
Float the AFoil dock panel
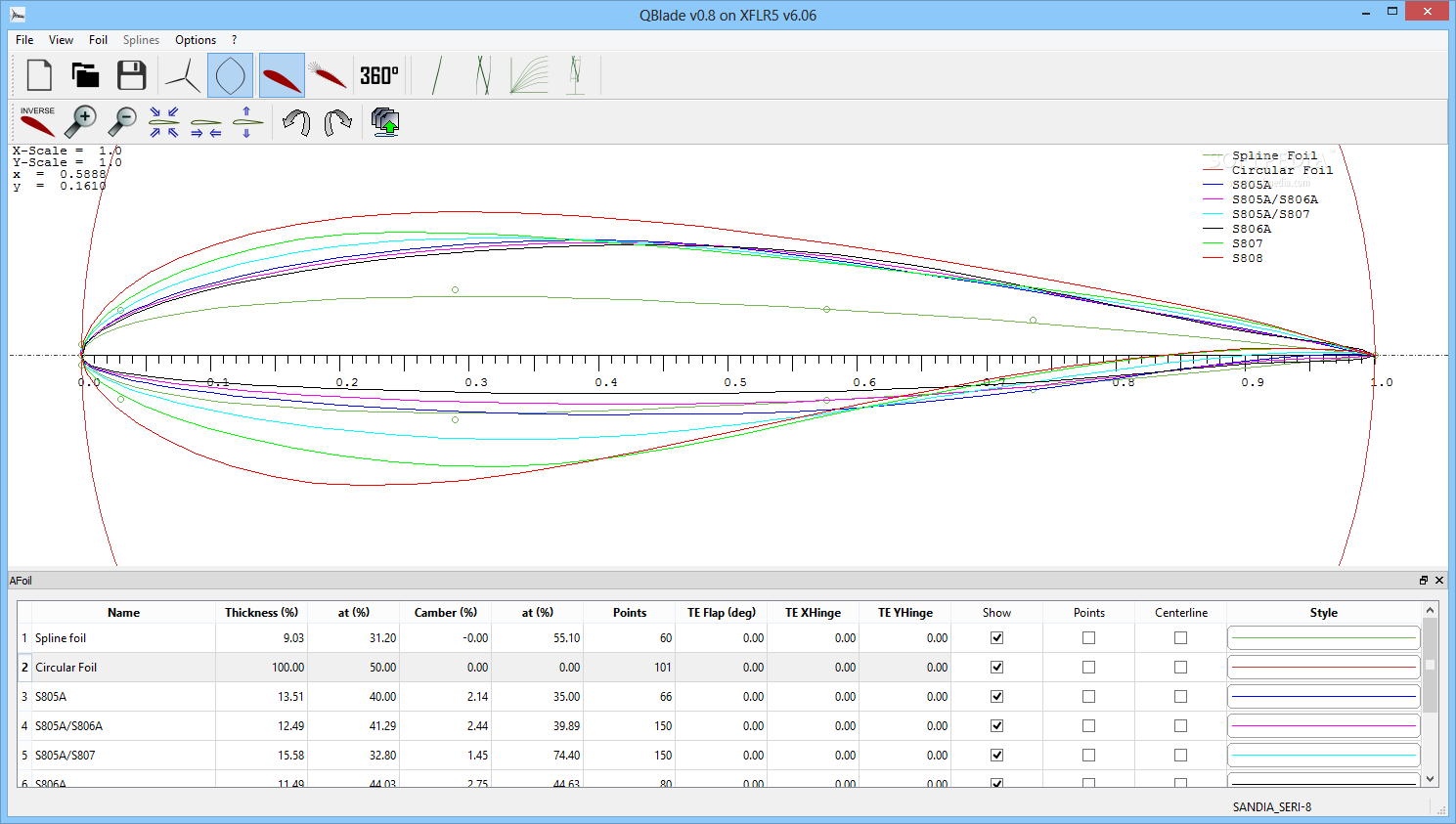coord(1424,581)
